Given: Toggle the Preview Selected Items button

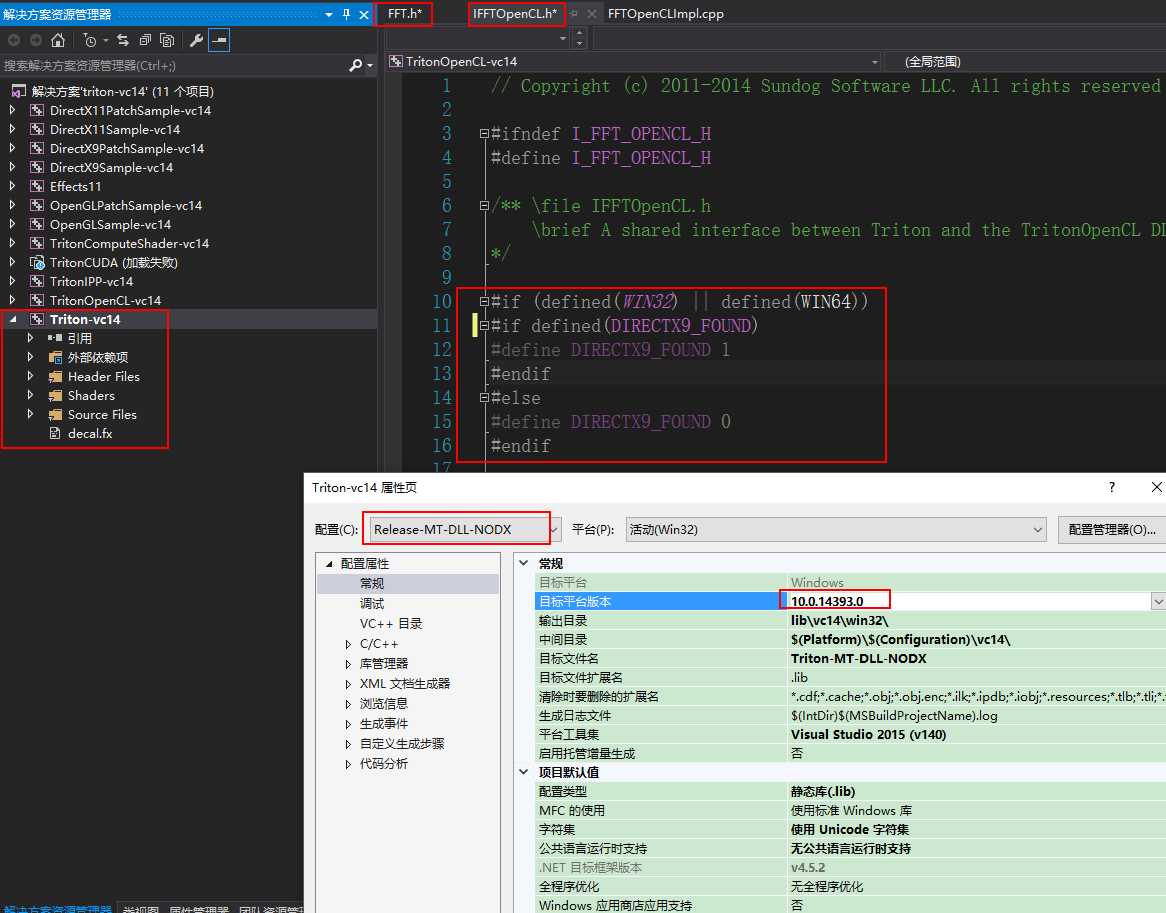Looking at the screenshot, I should click(219, 40).
